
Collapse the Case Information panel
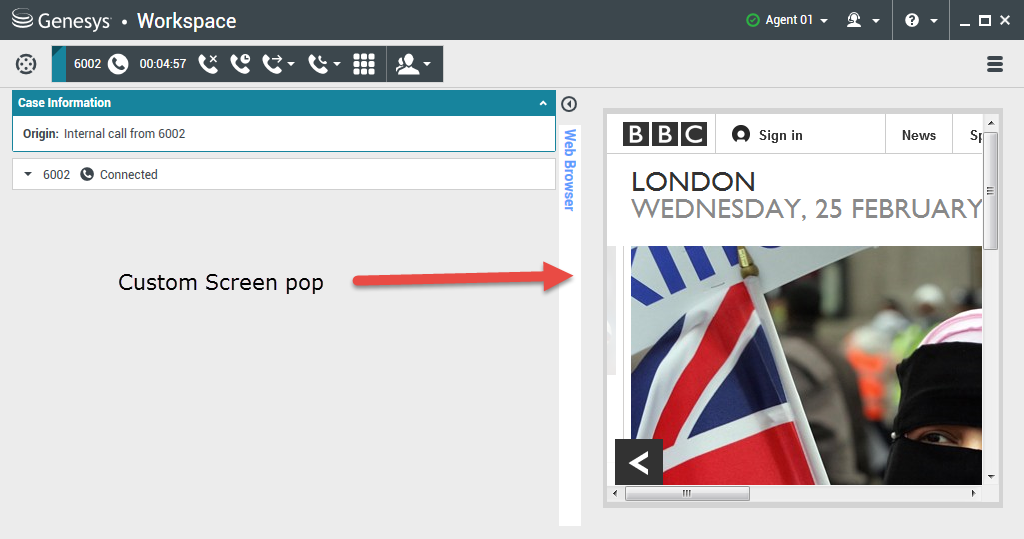pyautogui.click(x=543, y=103)
